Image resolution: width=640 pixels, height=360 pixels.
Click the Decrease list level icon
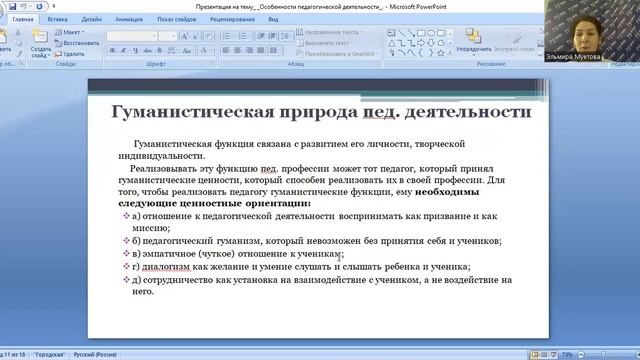[261, 36]
